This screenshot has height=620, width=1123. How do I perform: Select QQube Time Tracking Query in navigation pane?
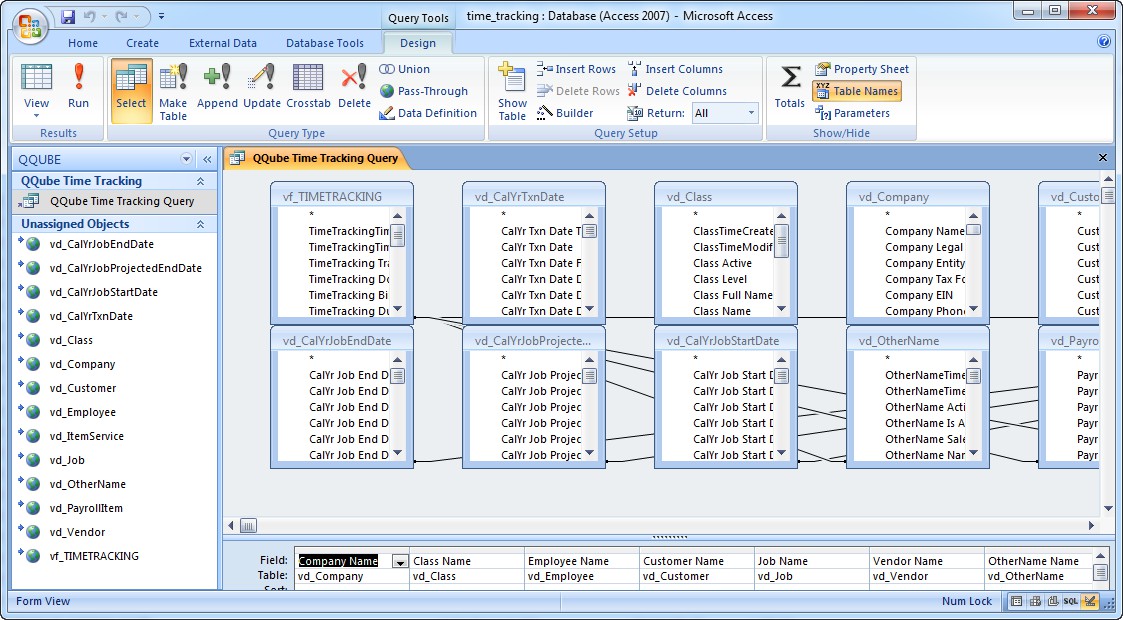pyautogui.click(x=115, y=201)
